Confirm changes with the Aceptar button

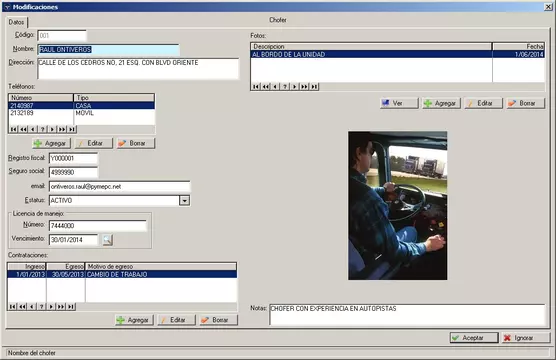474,338
